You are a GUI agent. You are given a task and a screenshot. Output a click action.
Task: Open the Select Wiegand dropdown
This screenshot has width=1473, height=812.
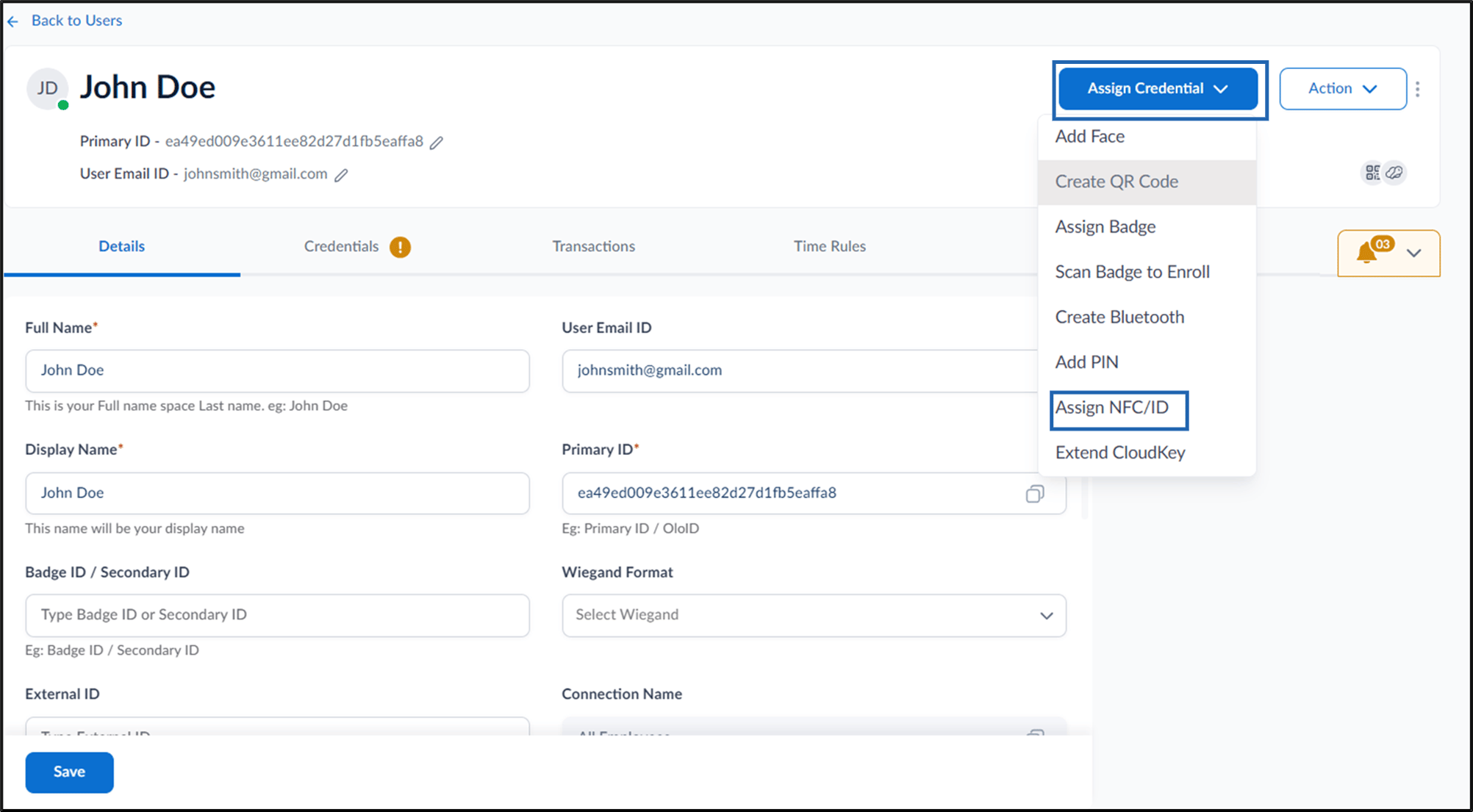[x=814, y=615]
